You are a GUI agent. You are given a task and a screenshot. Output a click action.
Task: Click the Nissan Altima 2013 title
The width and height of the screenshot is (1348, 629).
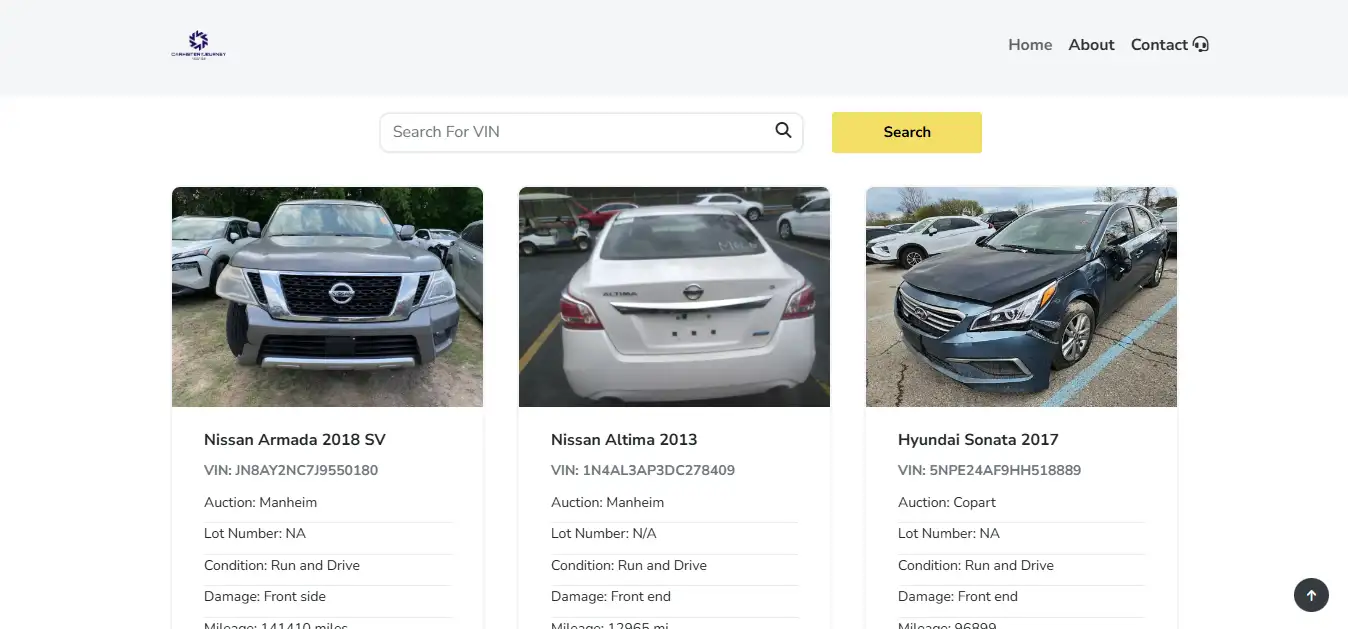[624, 440]
